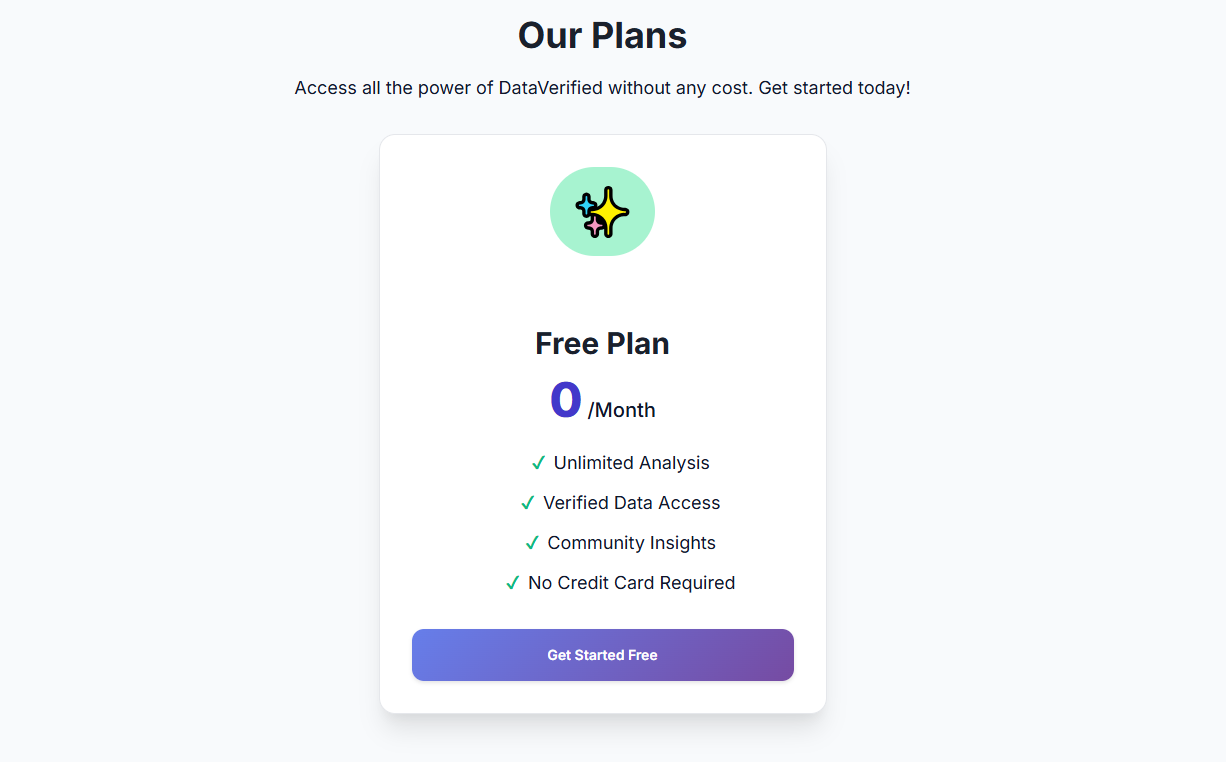Viewport: 1226px width, 762px height.
Task: Click the sparkles icon on the plan card
Action: point(602,212)
